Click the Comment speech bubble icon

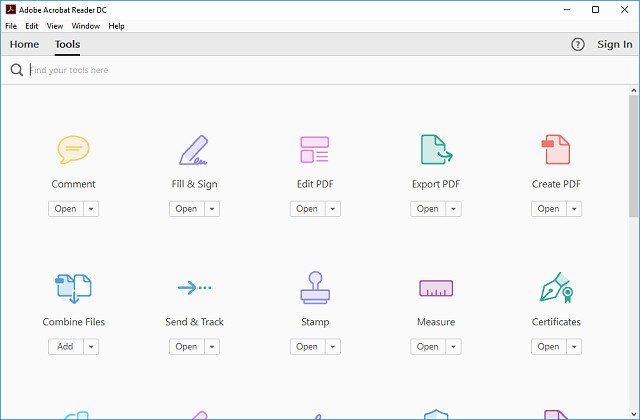(x=73, y=150)
